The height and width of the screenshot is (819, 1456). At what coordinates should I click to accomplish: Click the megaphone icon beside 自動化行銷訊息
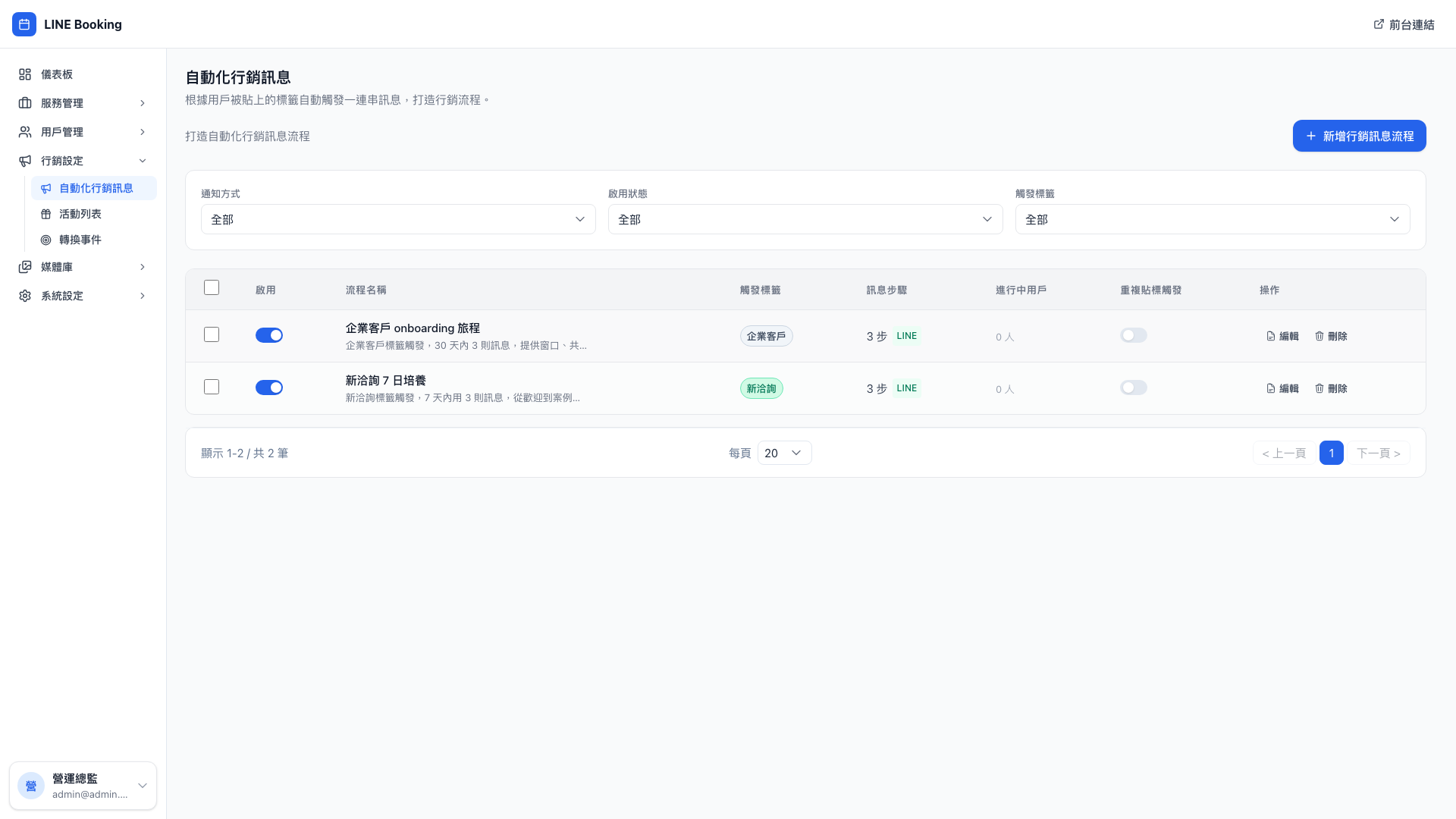click(x=46, y=188)
